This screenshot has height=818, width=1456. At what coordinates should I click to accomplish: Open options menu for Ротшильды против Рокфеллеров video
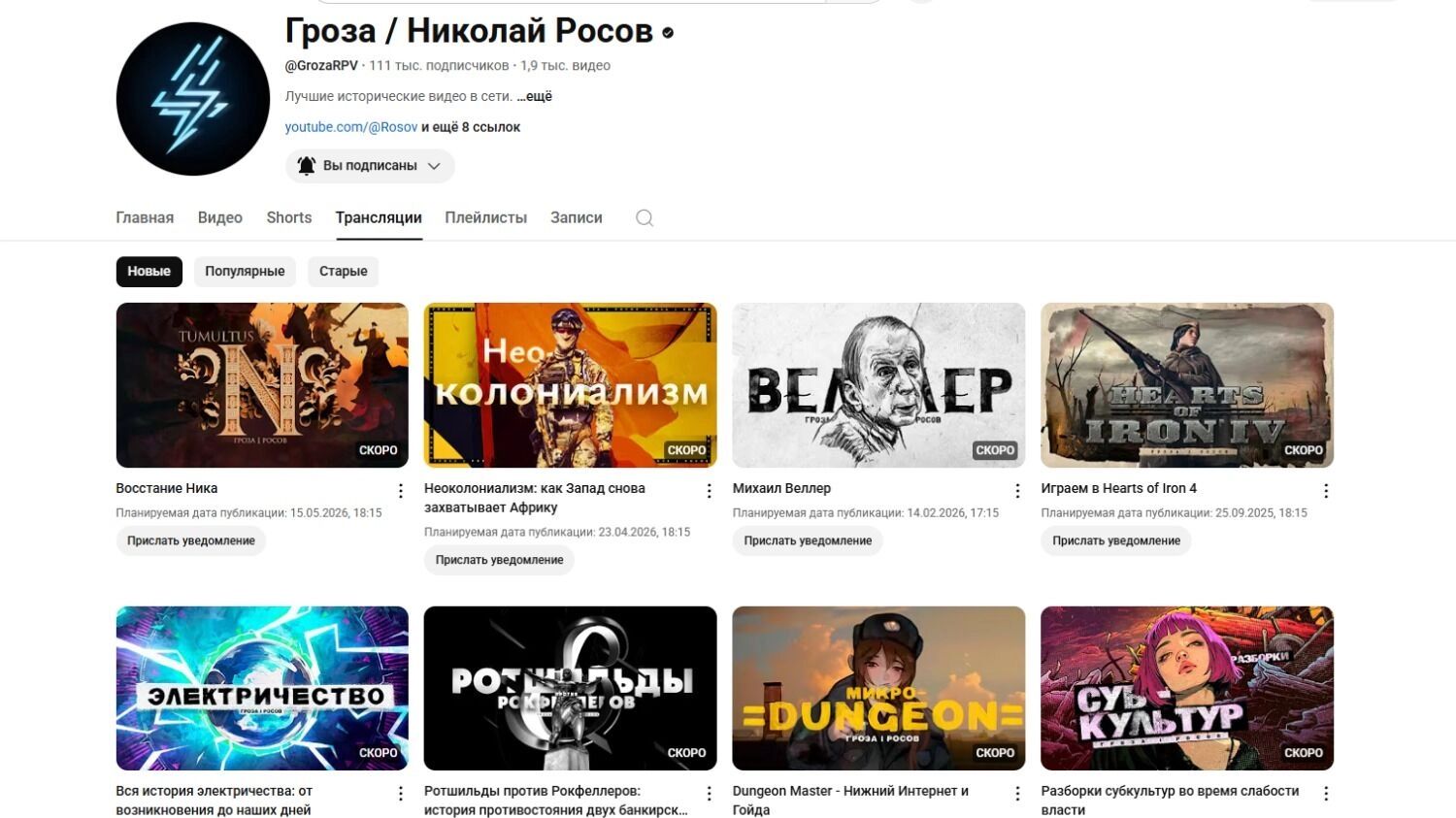click(x=710, y=794)
